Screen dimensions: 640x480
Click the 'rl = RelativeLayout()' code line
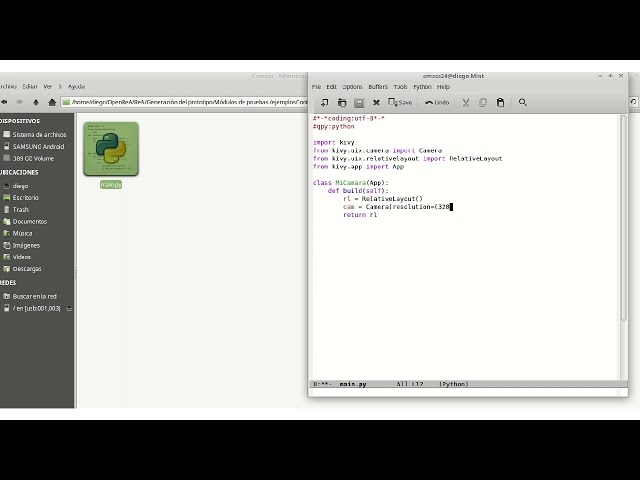pos(383,199)
